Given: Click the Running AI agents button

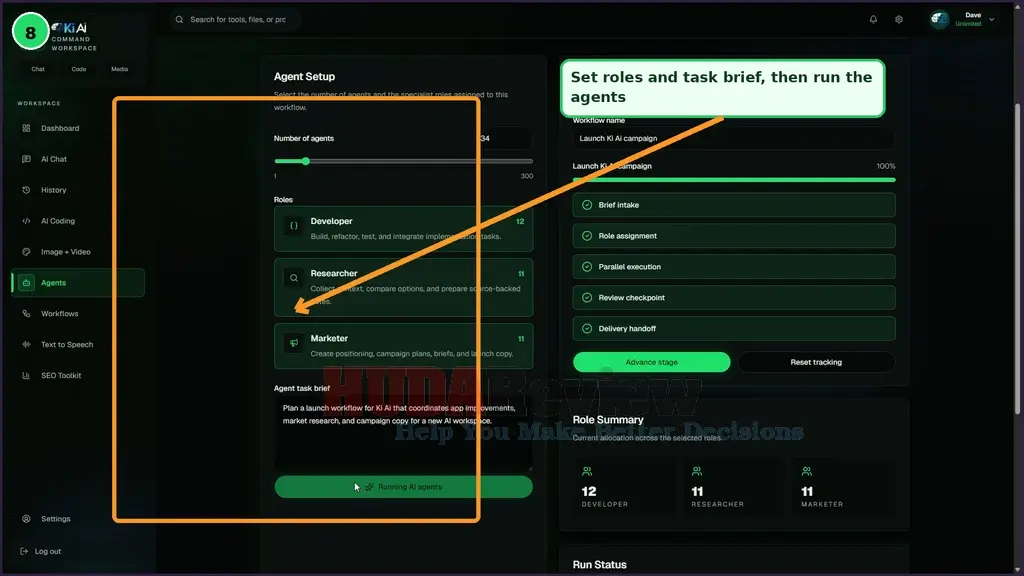Looking at the screenshot, I should pos(404,487).
